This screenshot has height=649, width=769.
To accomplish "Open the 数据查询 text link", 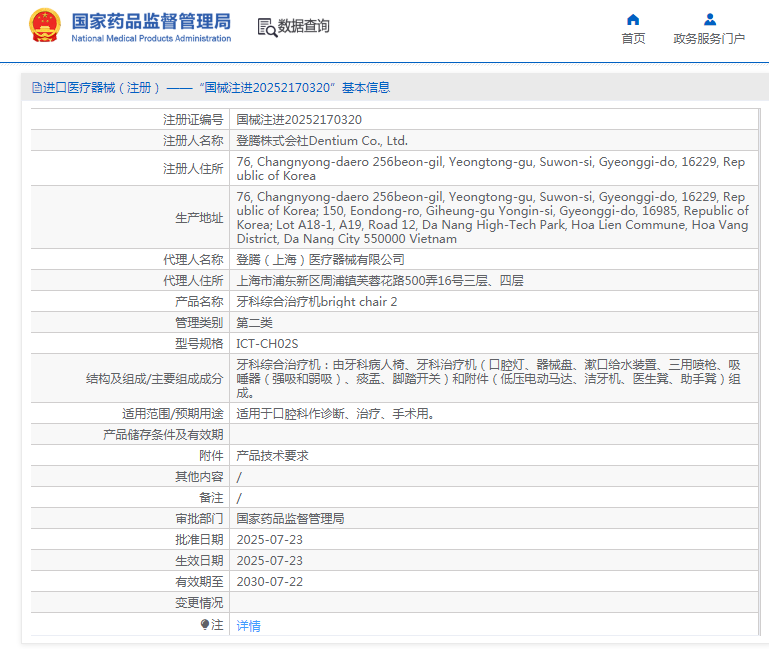I will (304, 27).
